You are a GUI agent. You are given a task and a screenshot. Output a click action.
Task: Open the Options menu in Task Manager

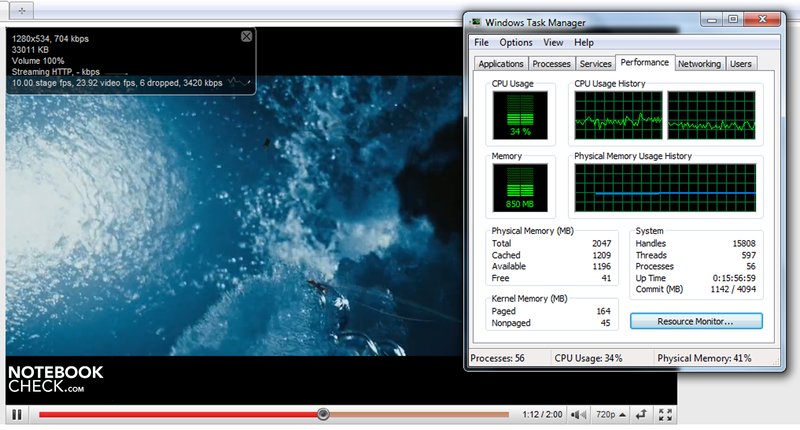point(516,42)
